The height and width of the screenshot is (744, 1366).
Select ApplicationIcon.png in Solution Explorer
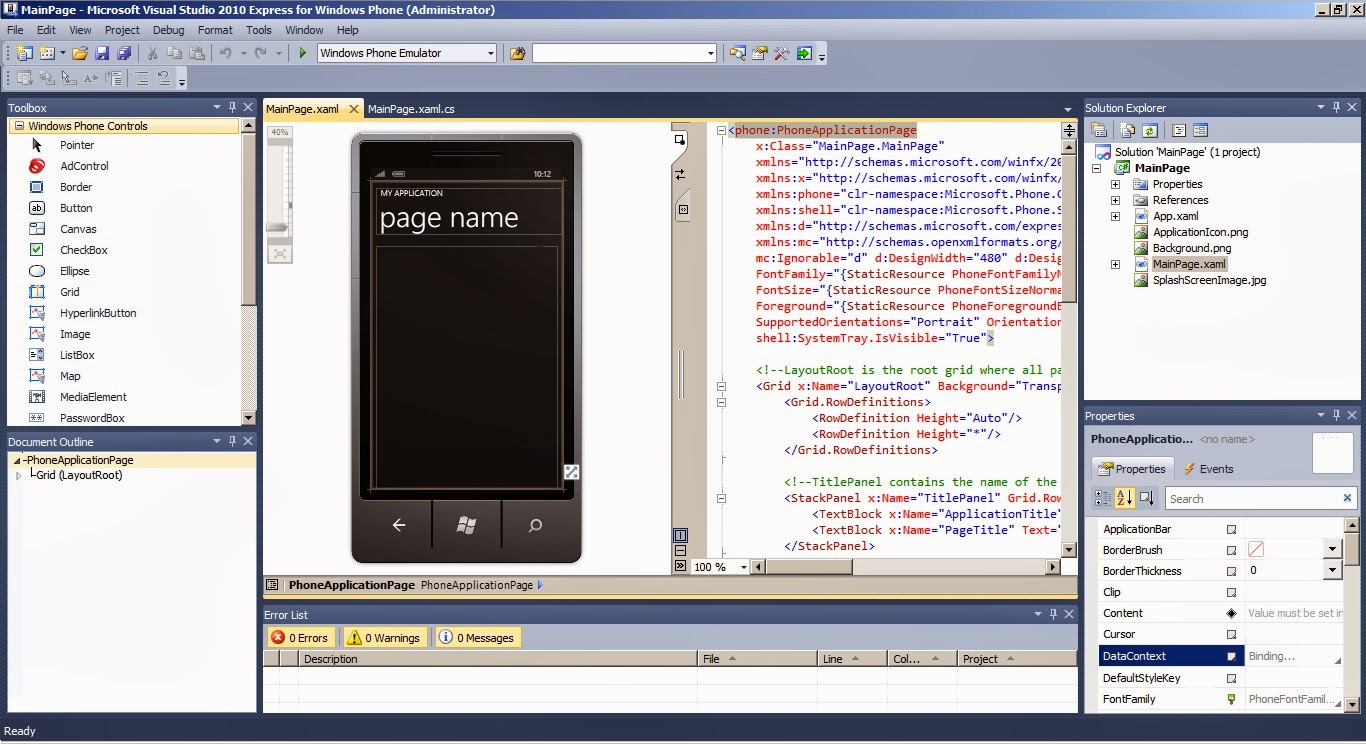pos(1200,232)
